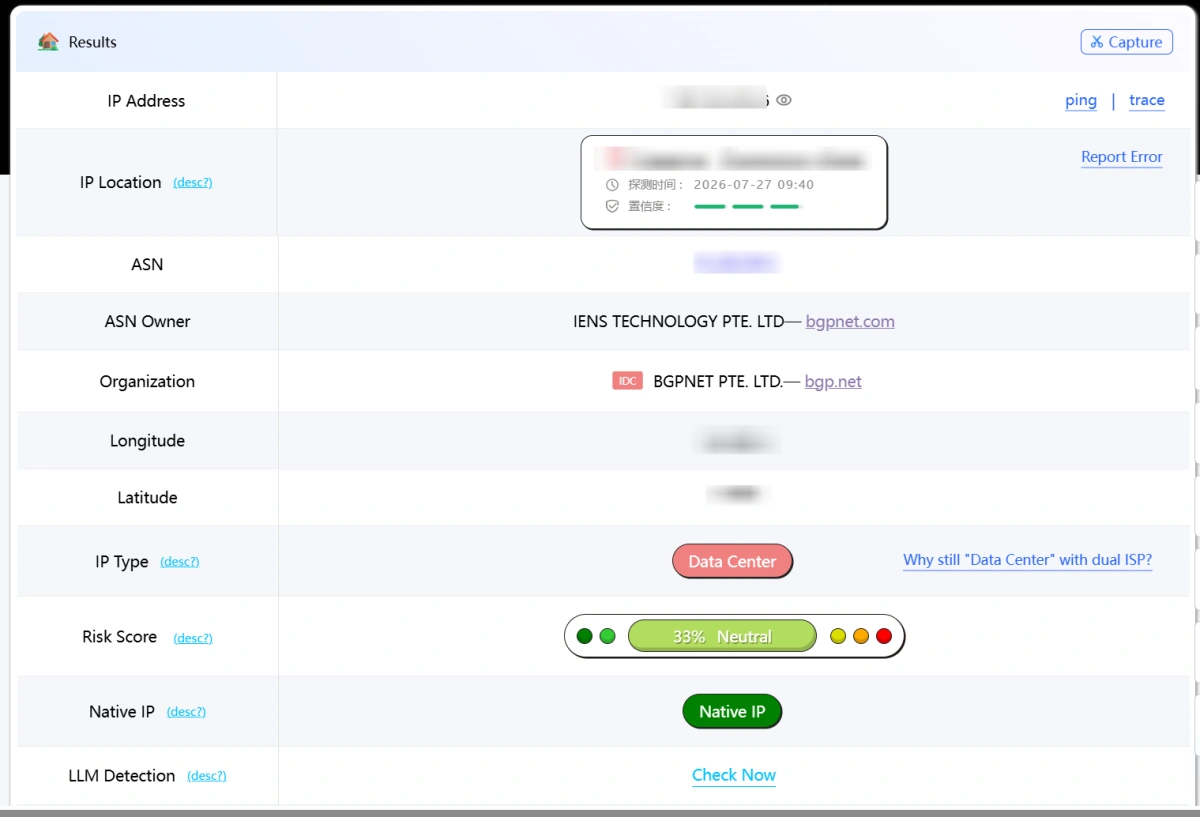Image resolution: width=1200 pixels, height=817 pixels.
Task: Click Check Now for LLM Detection
Action: [x=734, y=775]
